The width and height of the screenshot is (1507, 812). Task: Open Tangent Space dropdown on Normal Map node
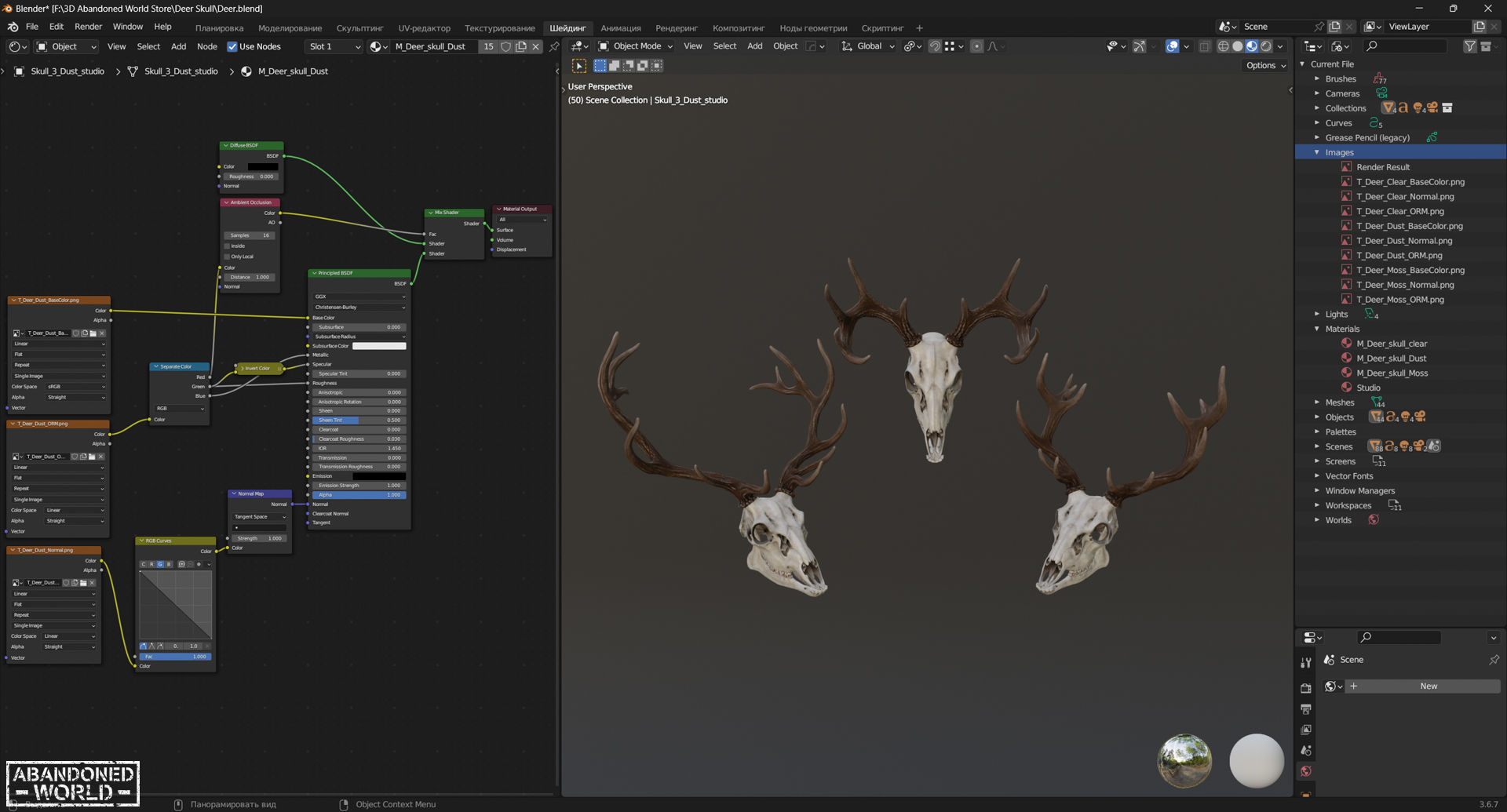click(x=260, y=517)
